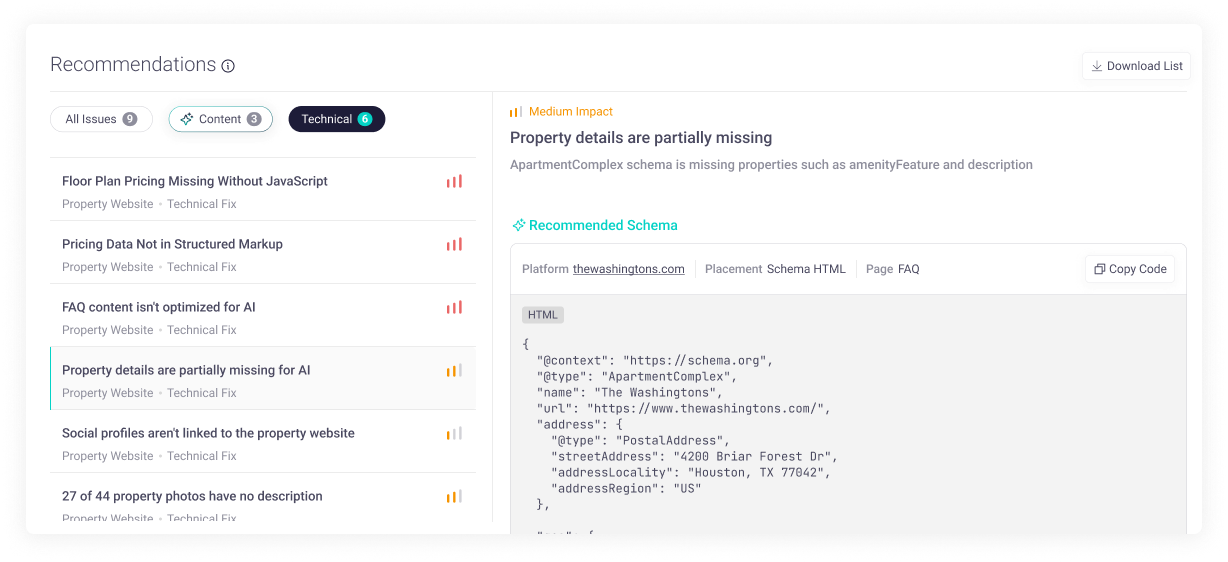Screen dimensions: 1228x562
Task: Click the info icon beside Recommendations
Action: (228, 66)
